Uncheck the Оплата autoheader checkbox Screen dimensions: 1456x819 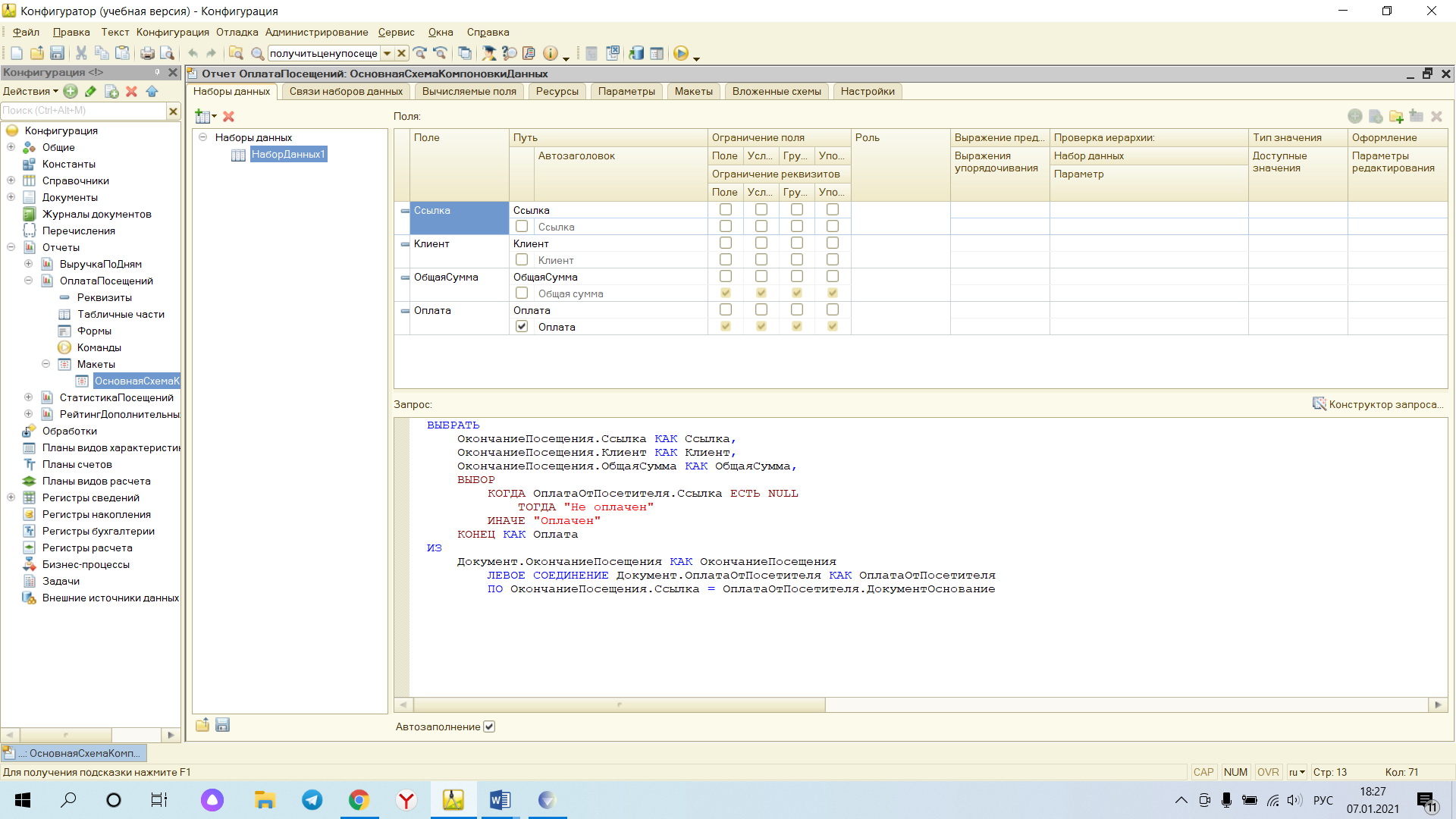[x=522, y=326]
